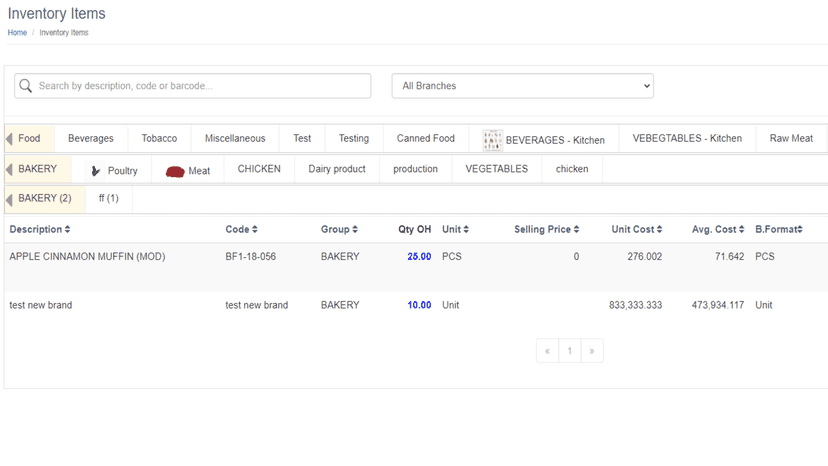Open test new brand item description
The height and width of the screenshot is (466, 828).
[41, 305]
